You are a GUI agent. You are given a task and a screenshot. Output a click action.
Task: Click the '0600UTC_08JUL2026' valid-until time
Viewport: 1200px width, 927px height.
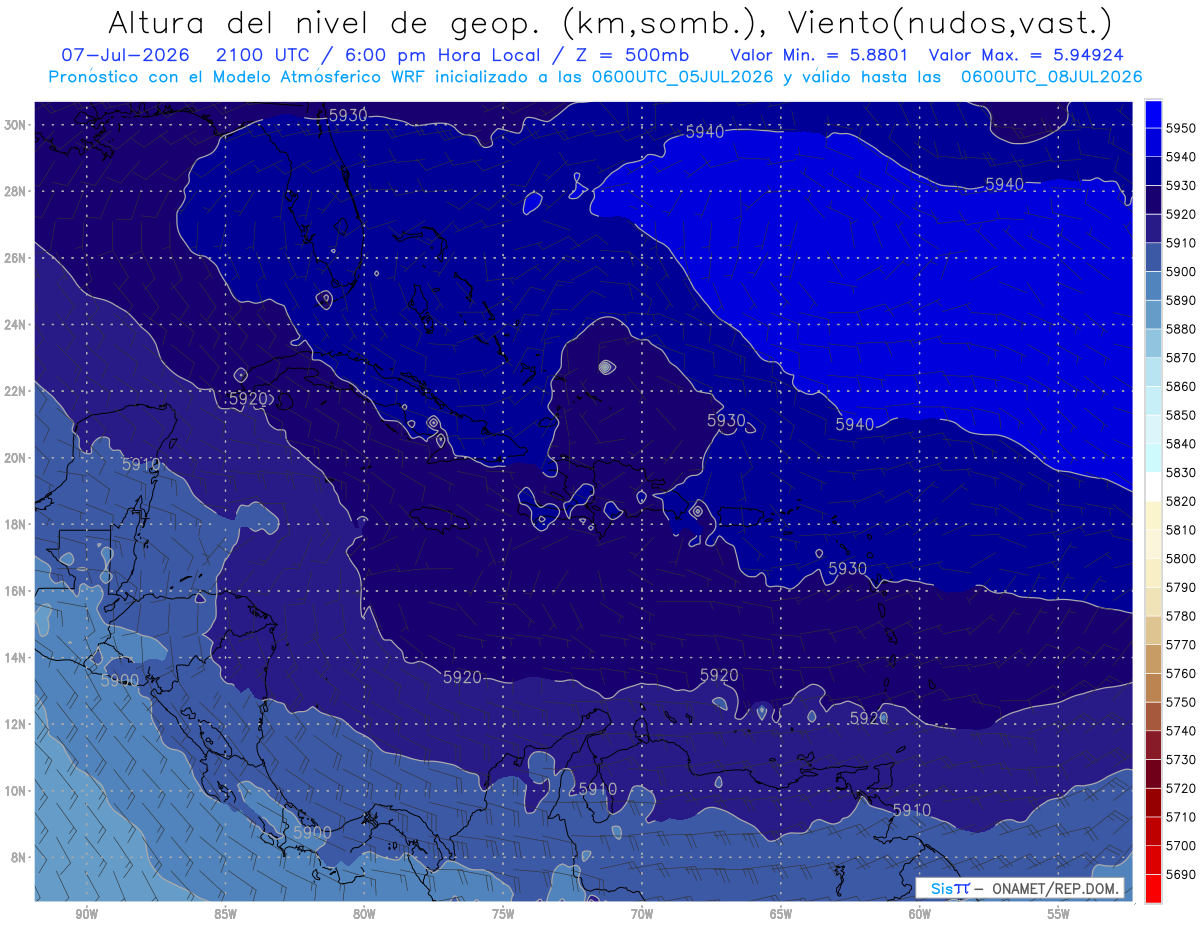[1052, 77]
